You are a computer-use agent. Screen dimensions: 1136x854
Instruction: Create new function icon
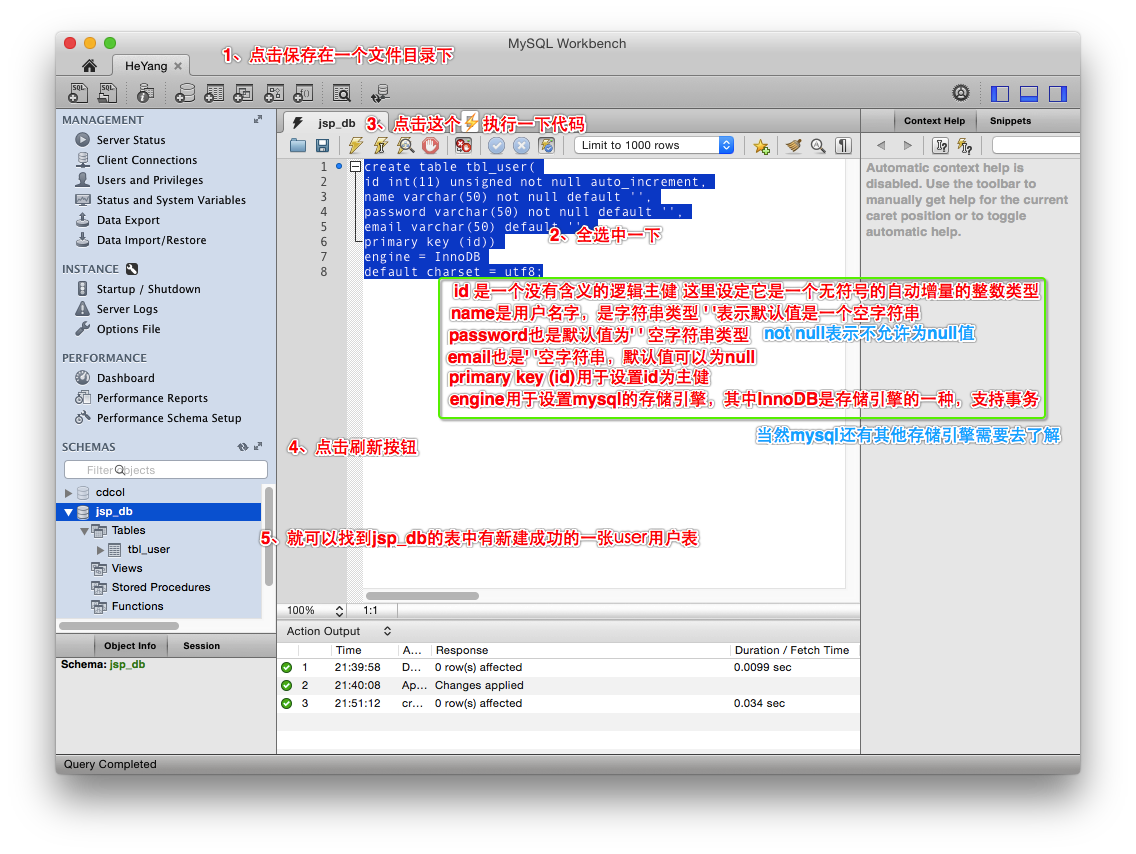pos(303,93)
